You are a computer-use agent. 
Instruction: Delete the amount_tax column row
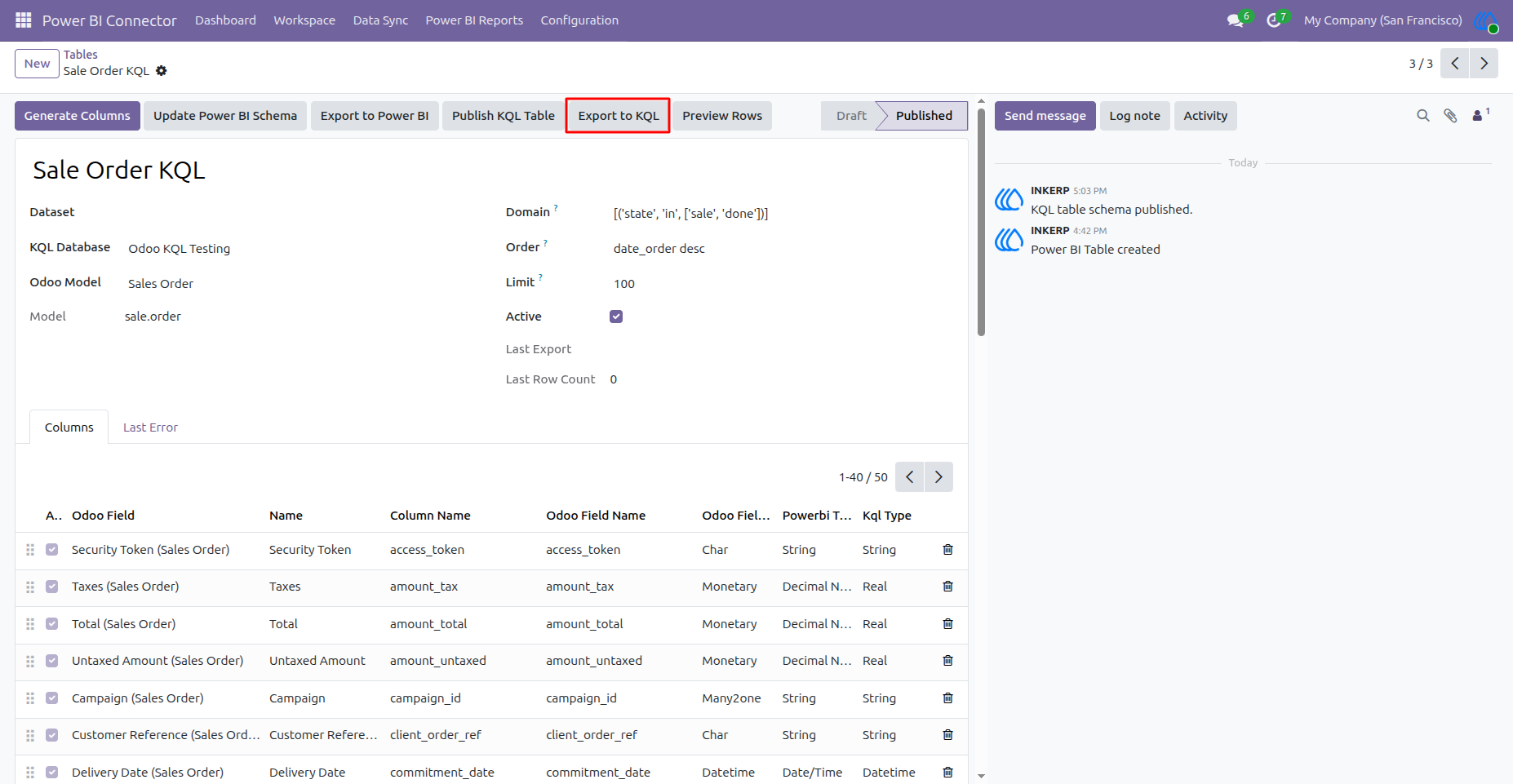[x=947, y=587]
